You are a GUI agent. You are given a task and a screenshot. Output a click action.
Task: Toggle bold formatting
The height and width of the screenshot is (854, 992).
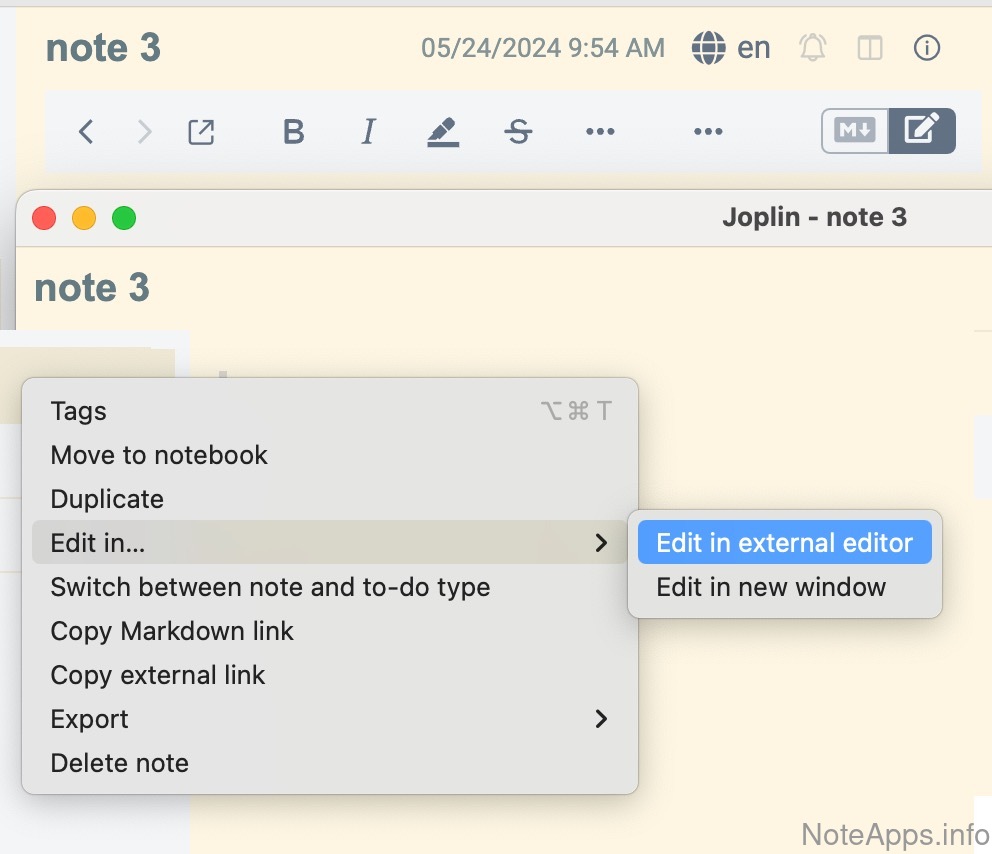tap(293, 131)
